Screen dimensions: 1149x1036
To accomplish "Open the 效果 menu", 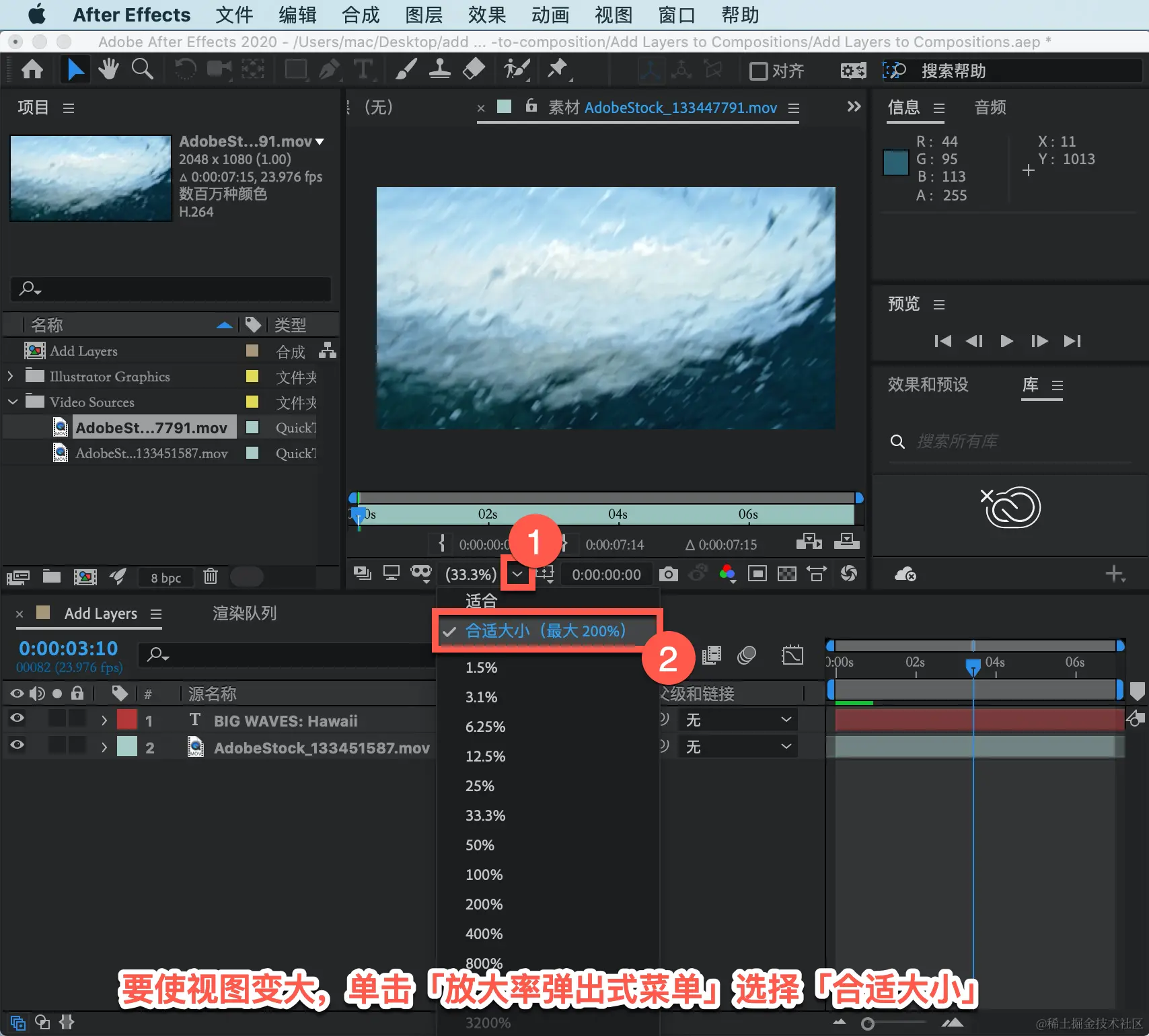I will tap(487, 15).
